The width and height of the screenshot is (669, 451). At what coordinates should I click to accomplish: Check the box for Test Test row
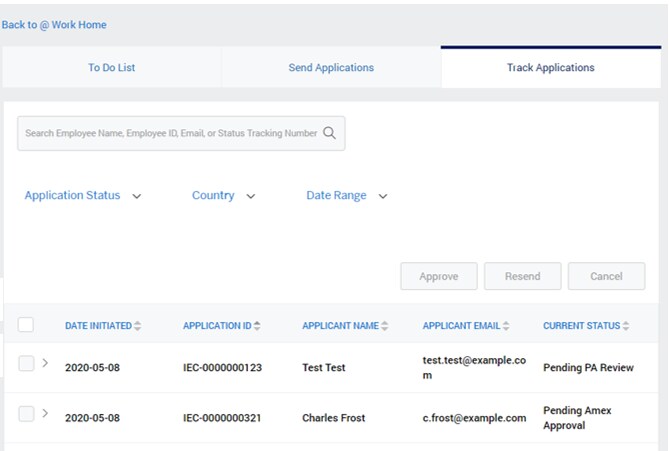click(x=26, y=364)
